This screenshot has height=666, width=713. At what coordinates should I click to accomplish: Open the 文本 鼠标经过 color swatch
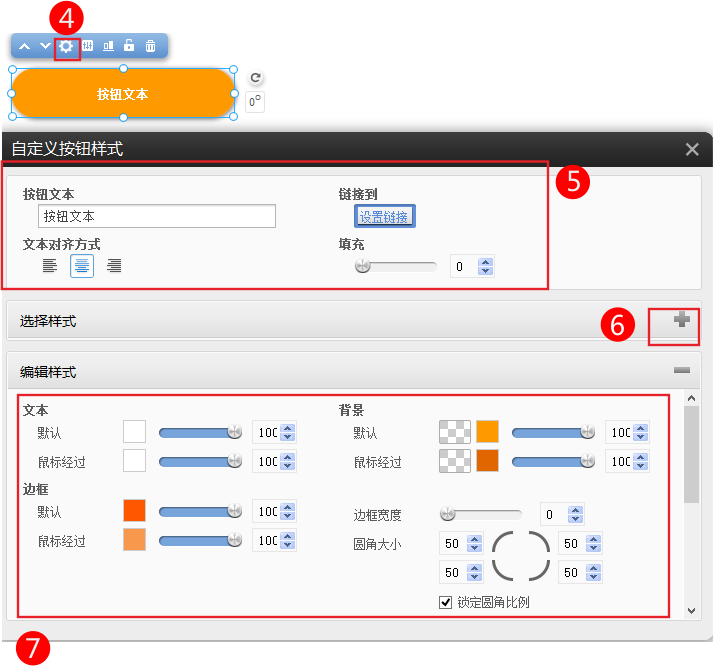click(x=135, y=461)
